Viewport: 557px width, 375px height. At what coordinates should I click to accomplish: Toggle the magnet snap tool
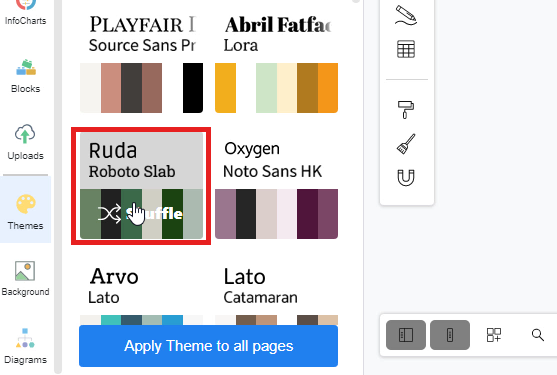406,178
